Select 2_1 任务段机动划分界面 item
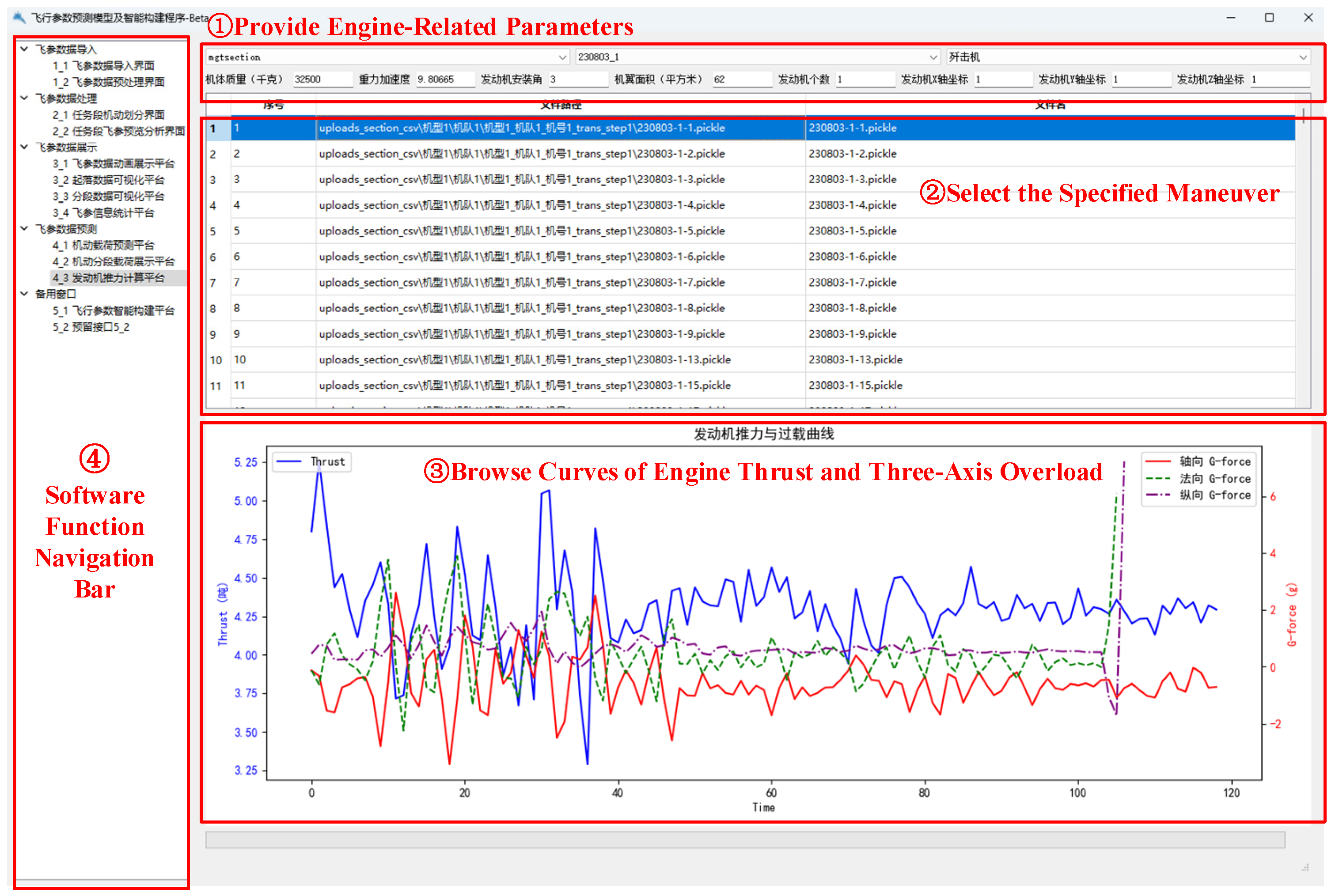Screen dimensions: 1335x896 click(109, 115)
